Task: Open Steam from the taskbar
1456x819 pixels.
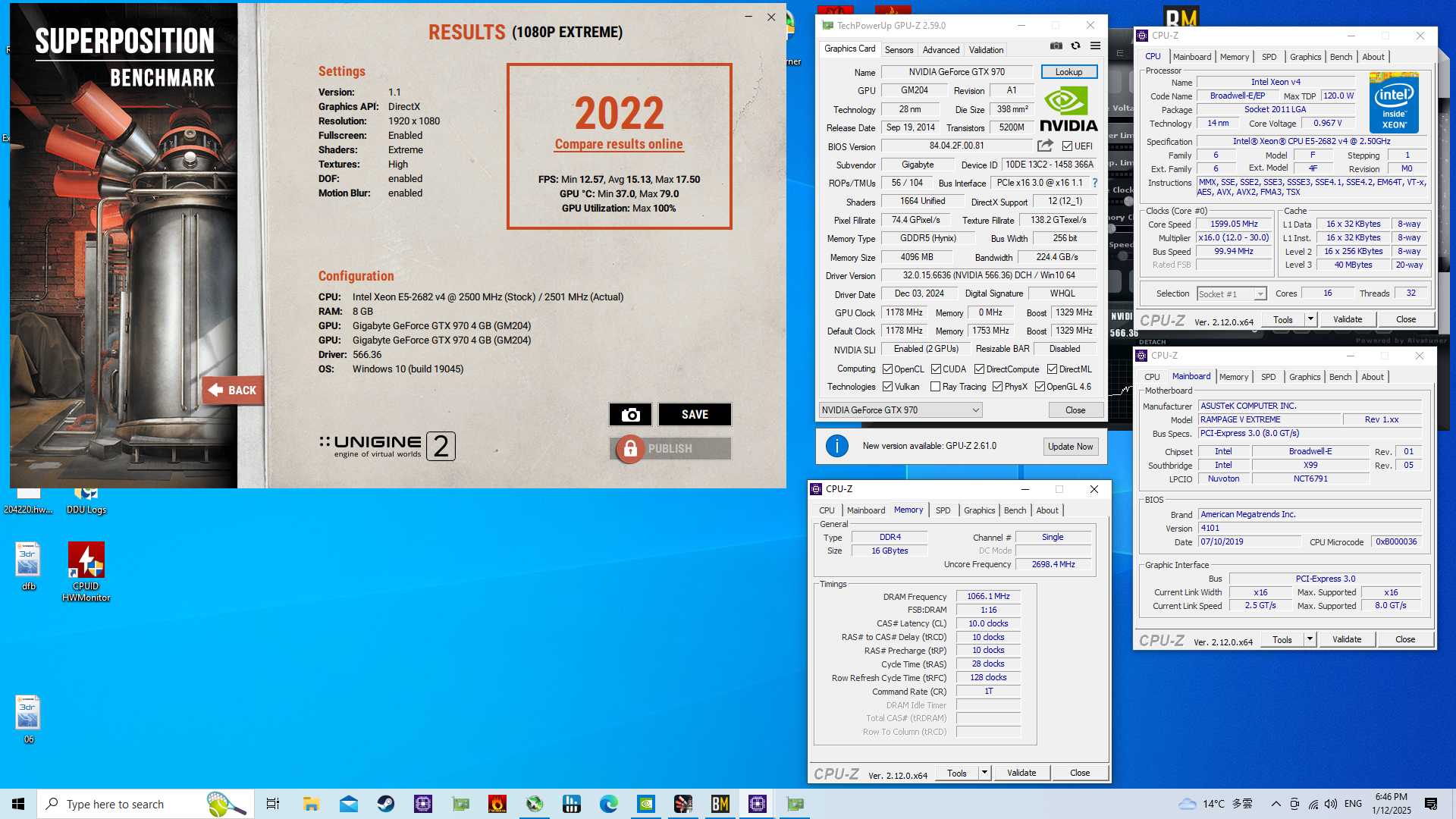Action: coord(386,804)
